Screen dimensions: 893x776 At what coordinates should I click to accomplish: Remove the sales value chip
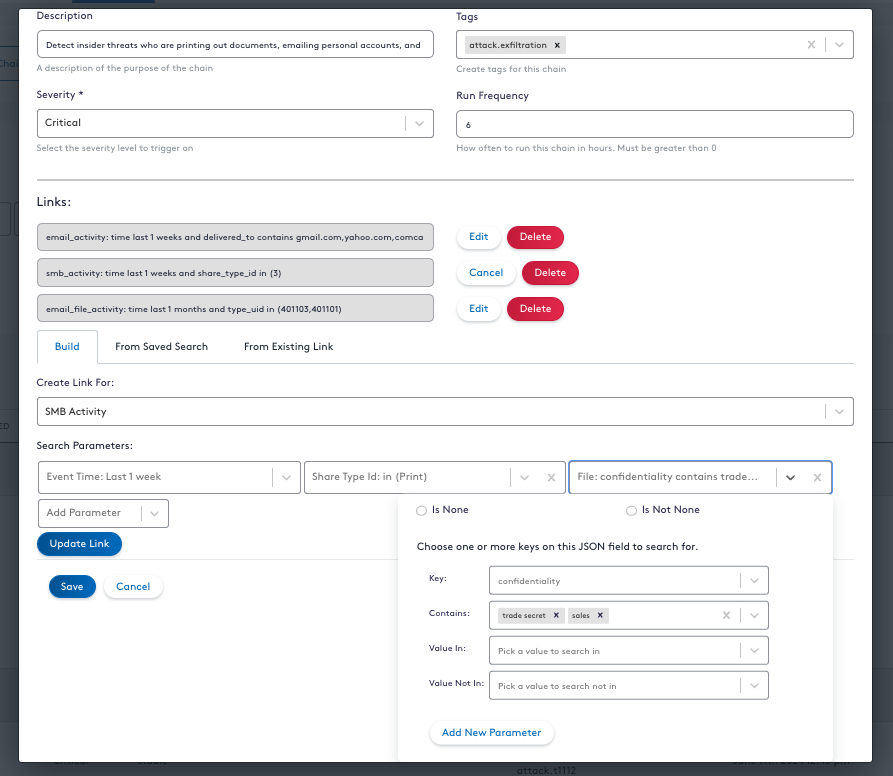coord(600,615)
